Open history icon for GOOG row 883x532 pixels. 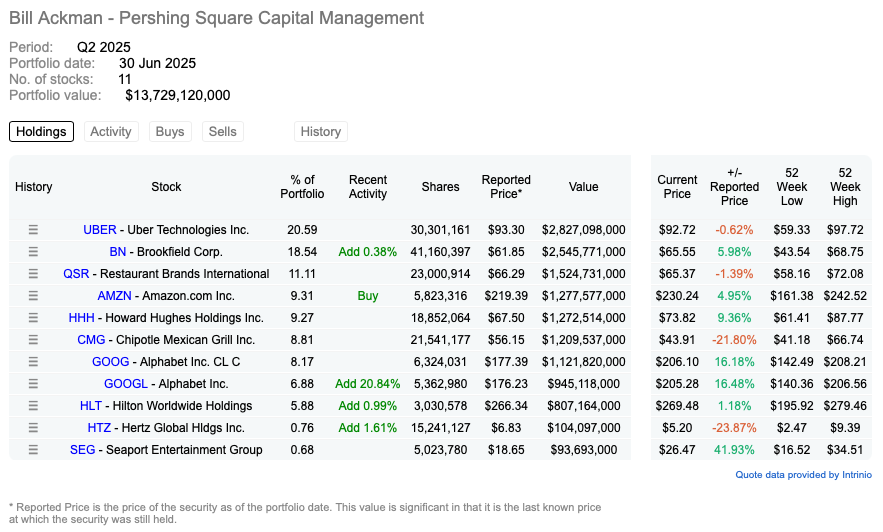[x=33, y=361]
